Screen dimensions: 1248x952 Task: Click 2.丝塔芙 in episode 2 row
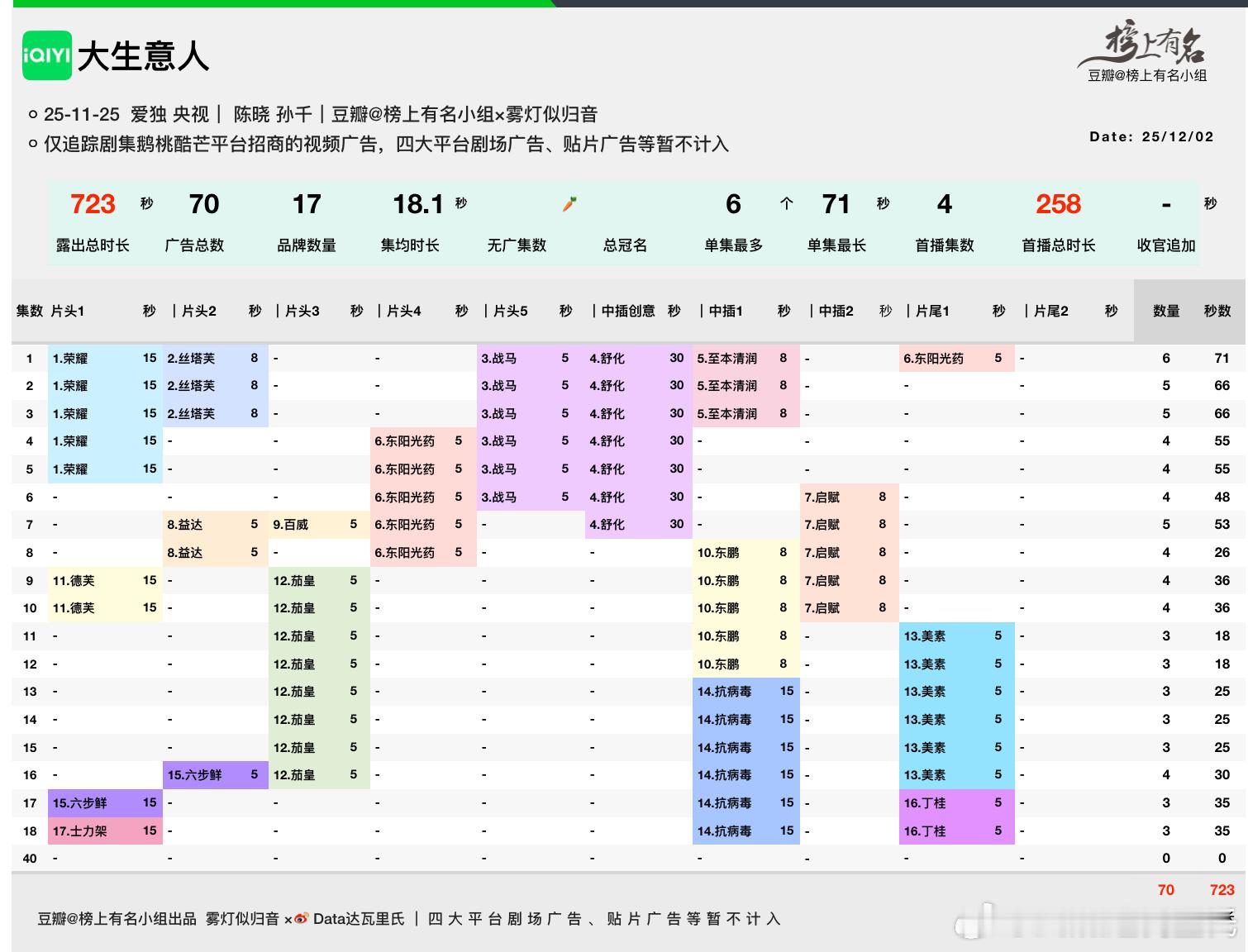[191, 386]
